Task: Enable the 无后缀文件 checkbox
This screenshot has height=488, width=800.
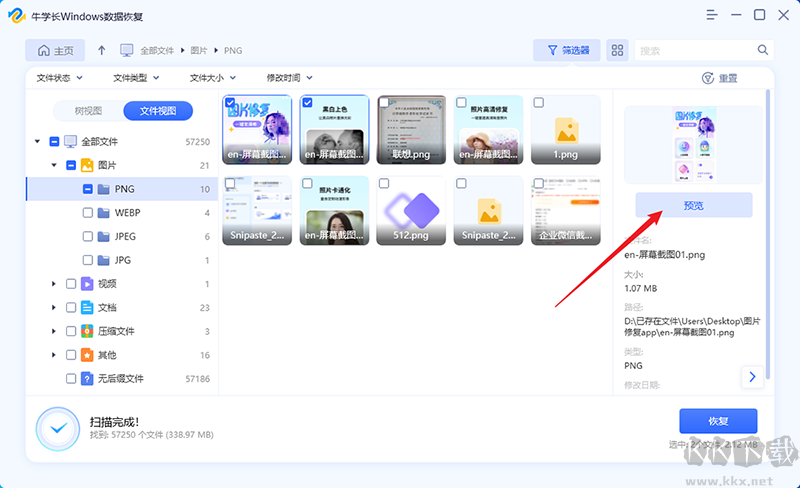Action: (71, 379)
